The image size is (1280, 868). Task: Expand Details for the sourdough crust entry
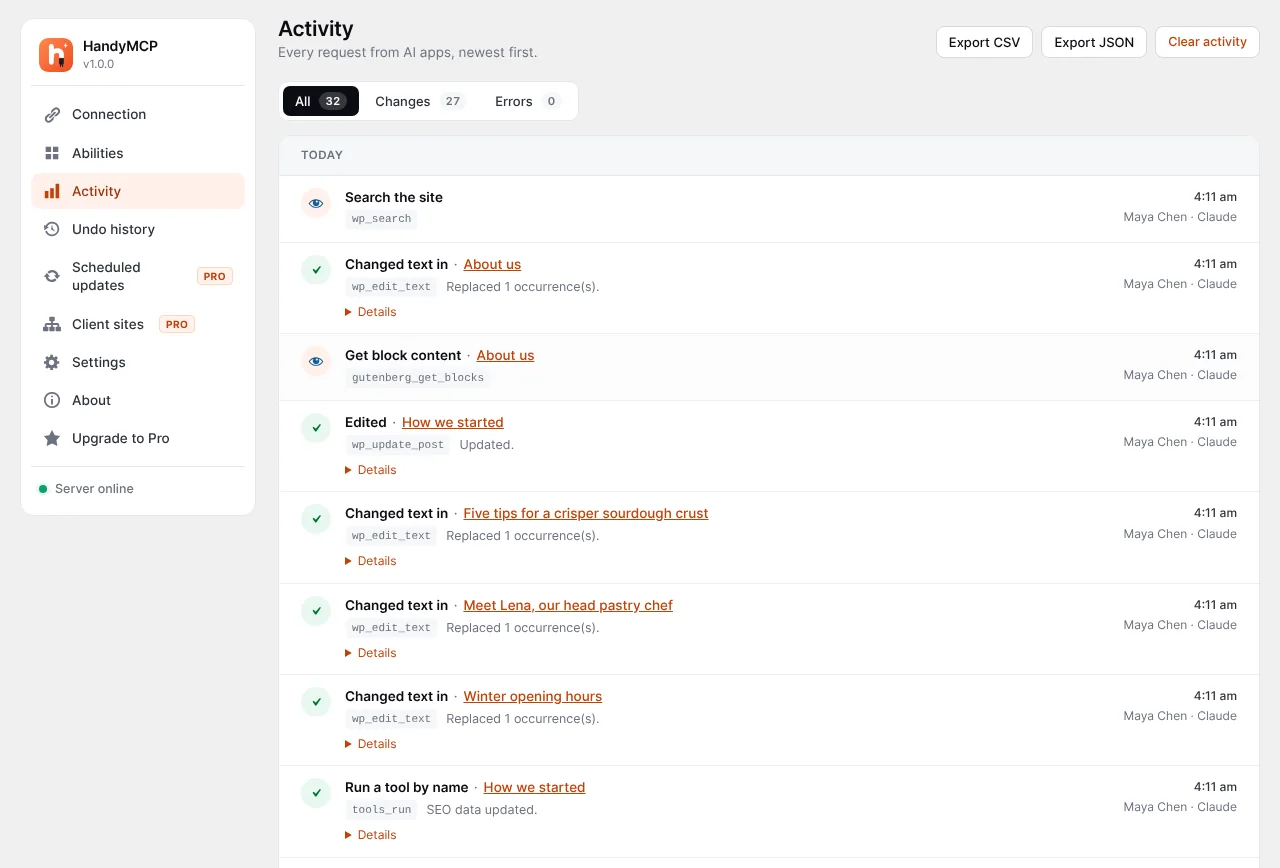click(x=371, y=561)
